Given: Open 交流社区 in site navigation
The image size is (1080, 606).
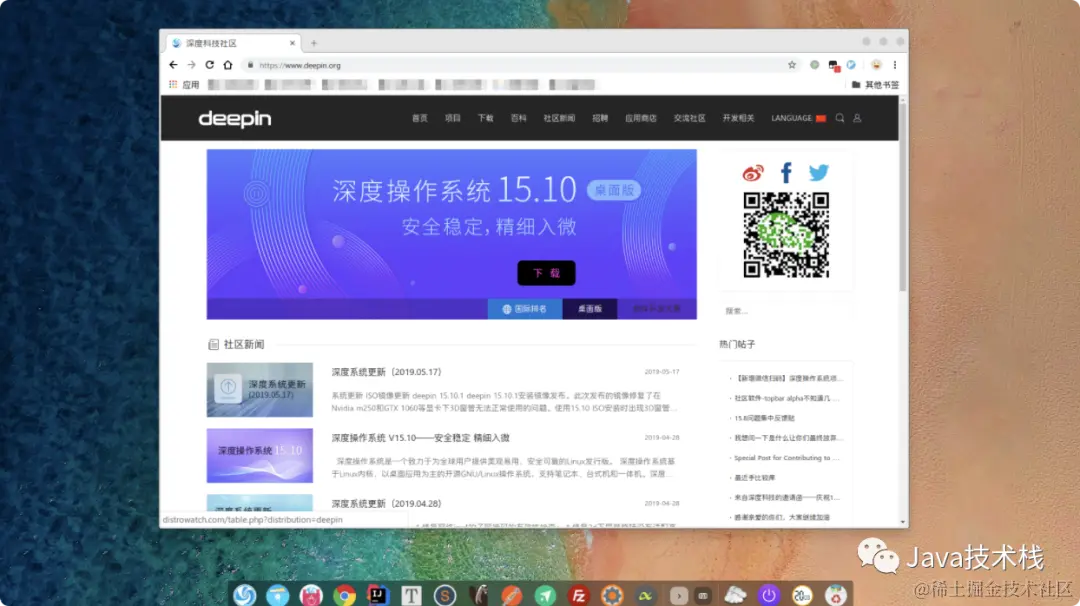Looking at the screenshot, I should coord(689,118).
